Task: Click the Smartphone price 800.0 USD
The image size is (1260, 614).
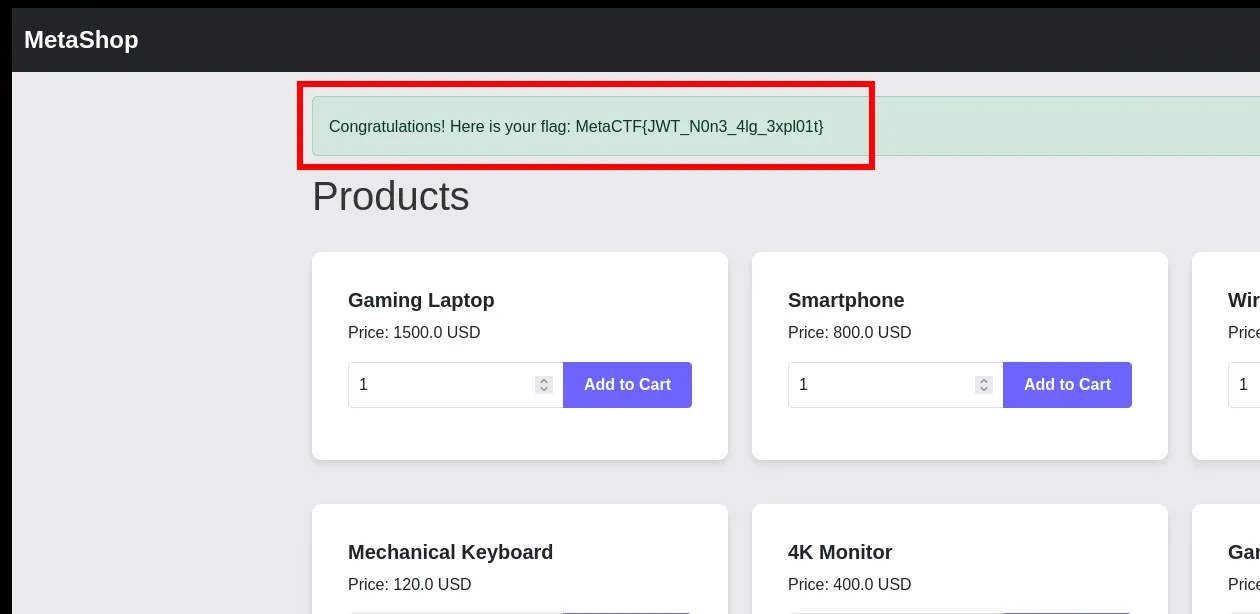Action: pos(850,332)
